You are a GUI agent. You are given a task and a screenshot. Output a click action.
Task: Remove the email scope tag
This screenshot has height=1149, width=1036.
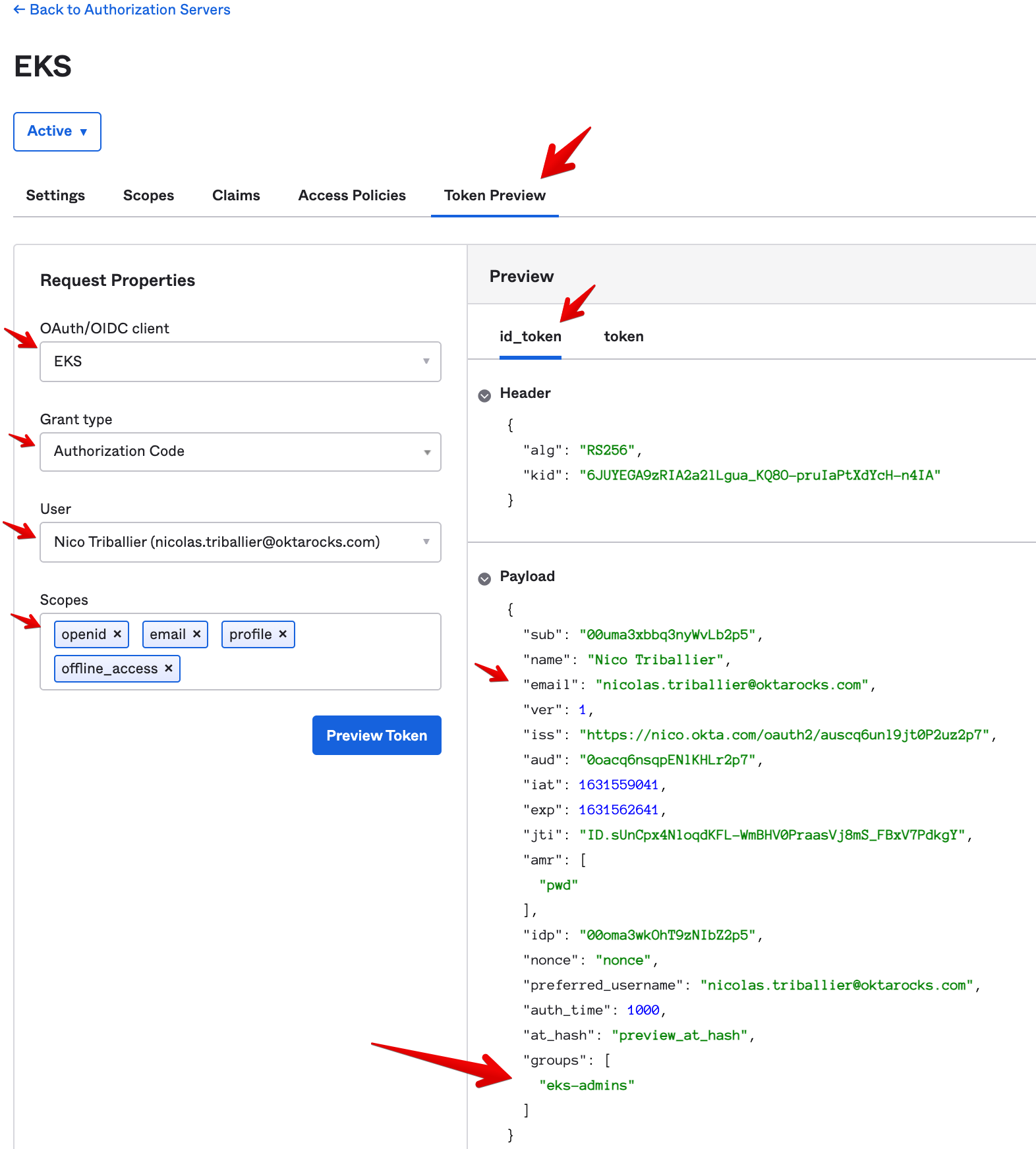point(196,634)
